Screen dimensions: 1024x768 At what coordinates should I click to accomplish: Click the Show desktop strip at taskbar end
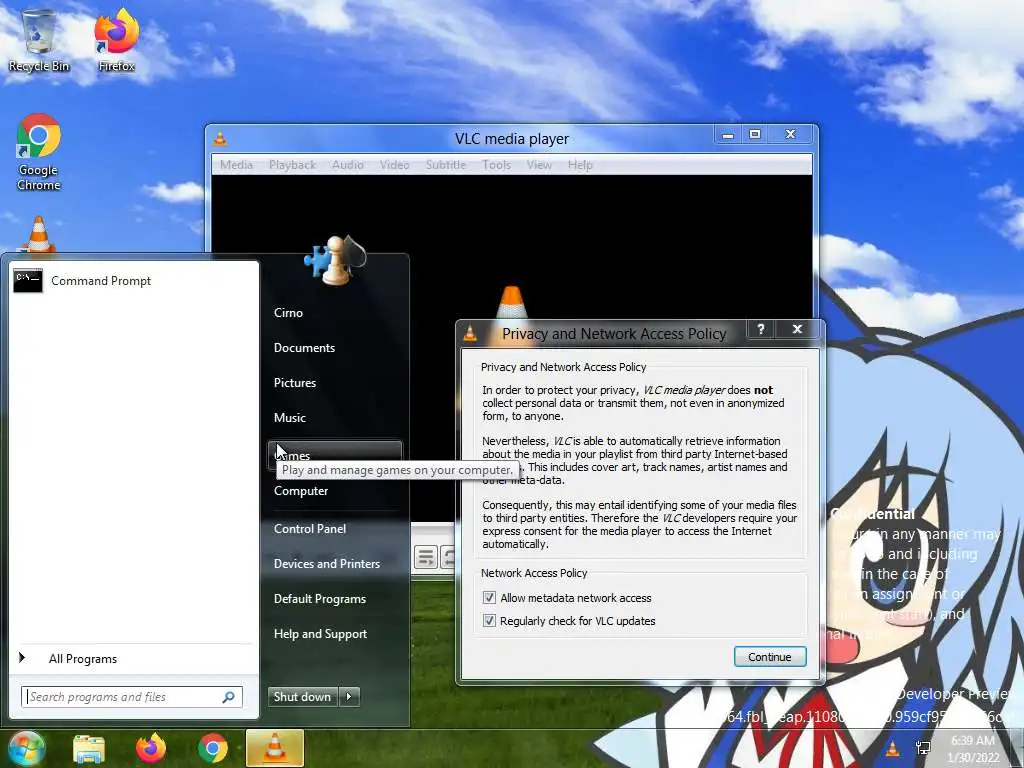[x=1018, y=748]
